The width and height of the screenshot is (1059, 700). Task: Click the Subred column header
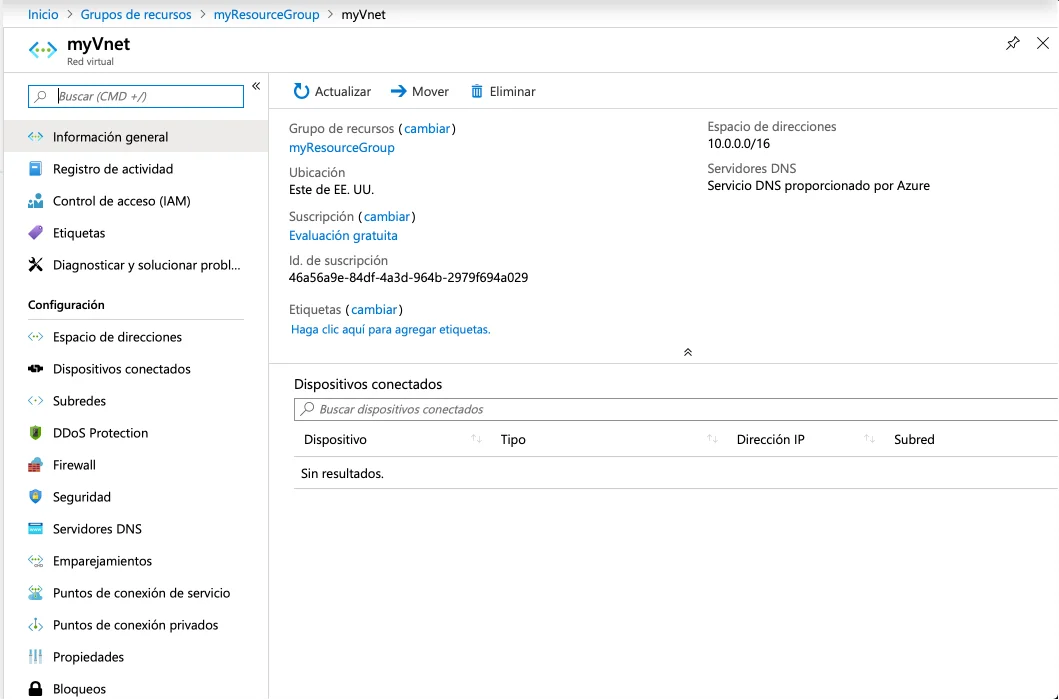pyautogui.click(x=914, y=439)
